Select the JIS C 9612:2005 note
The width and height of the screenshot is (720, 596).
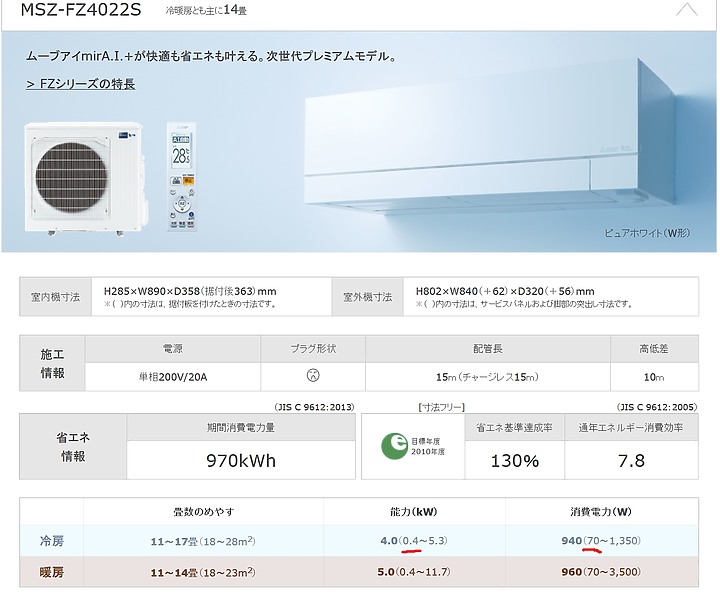[657, 407]
